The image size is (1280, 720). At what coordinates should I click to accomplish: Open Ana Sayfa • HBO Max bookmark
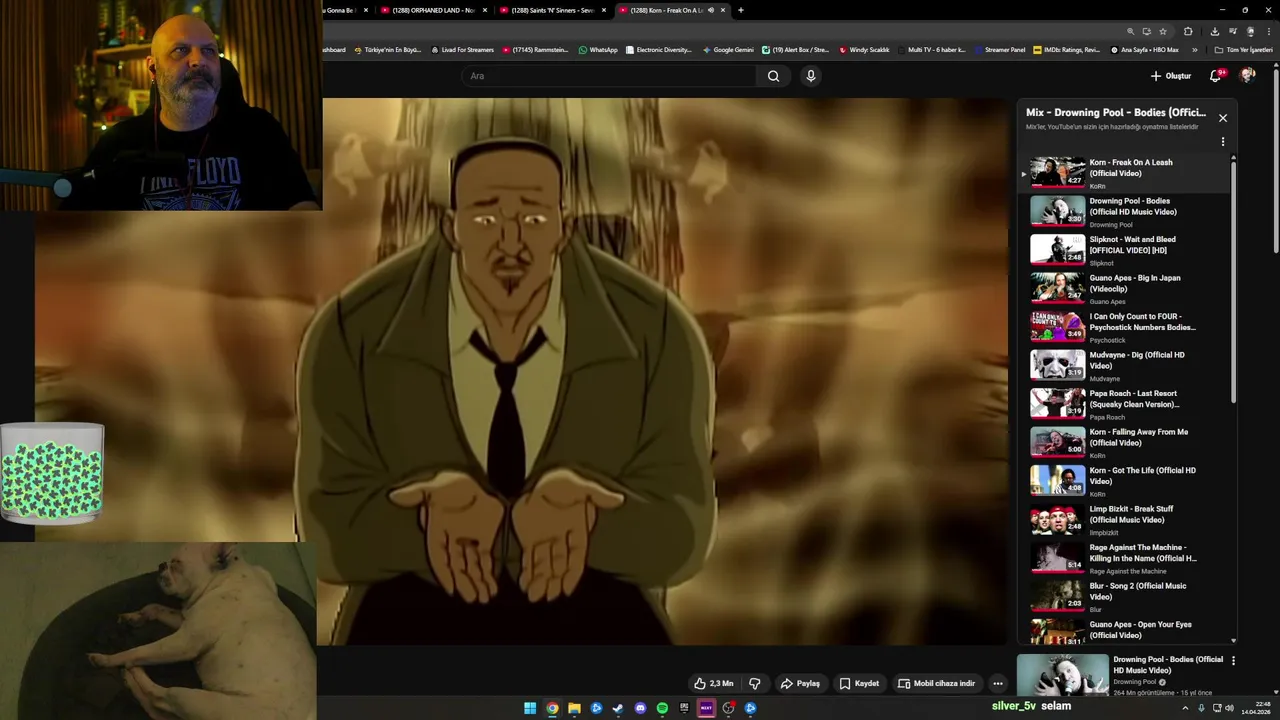pos(1145,50)
